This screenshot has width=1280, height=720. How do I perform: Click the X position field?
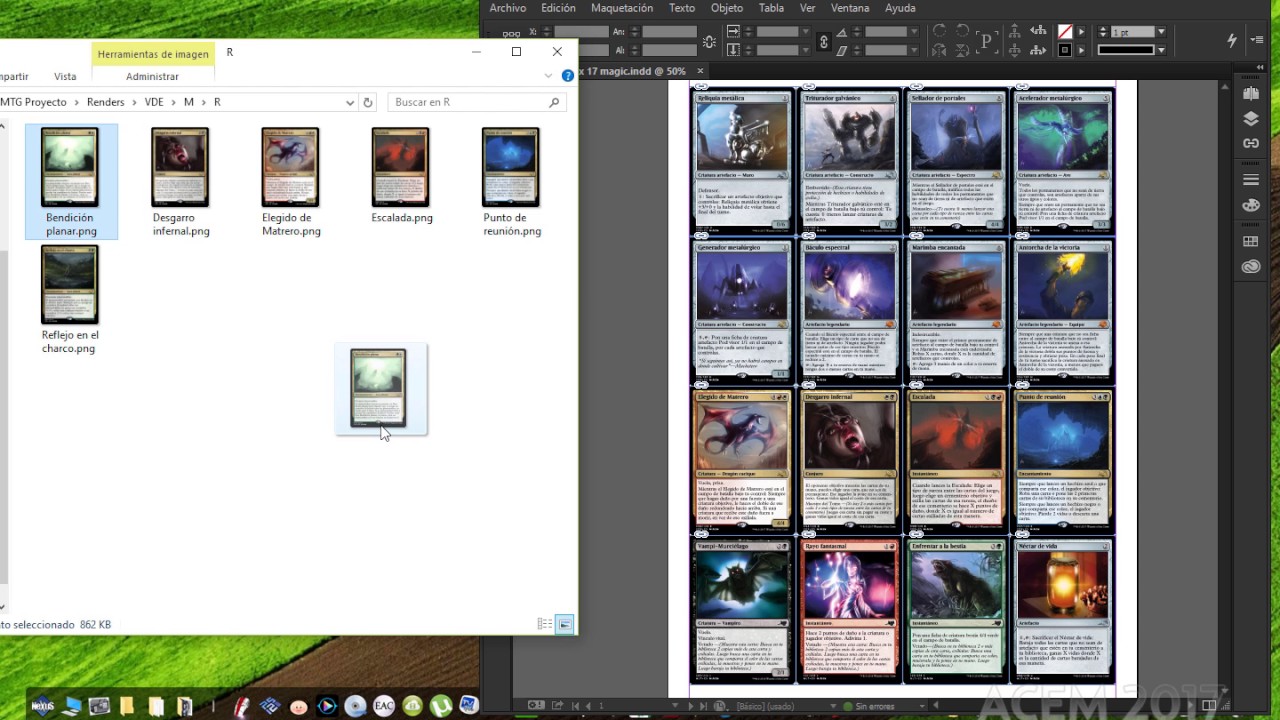(x=581, y=31)
